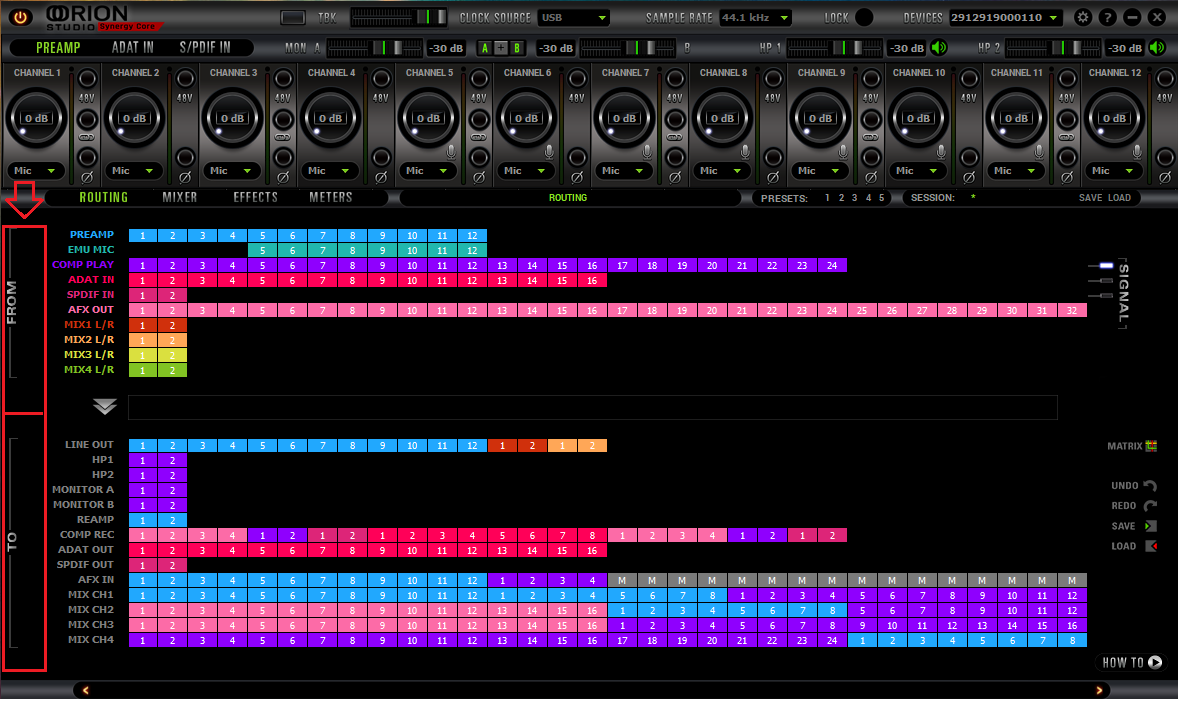Open the MIXER tab
This screenshot has width=1178, height=701.
[180, 197]
